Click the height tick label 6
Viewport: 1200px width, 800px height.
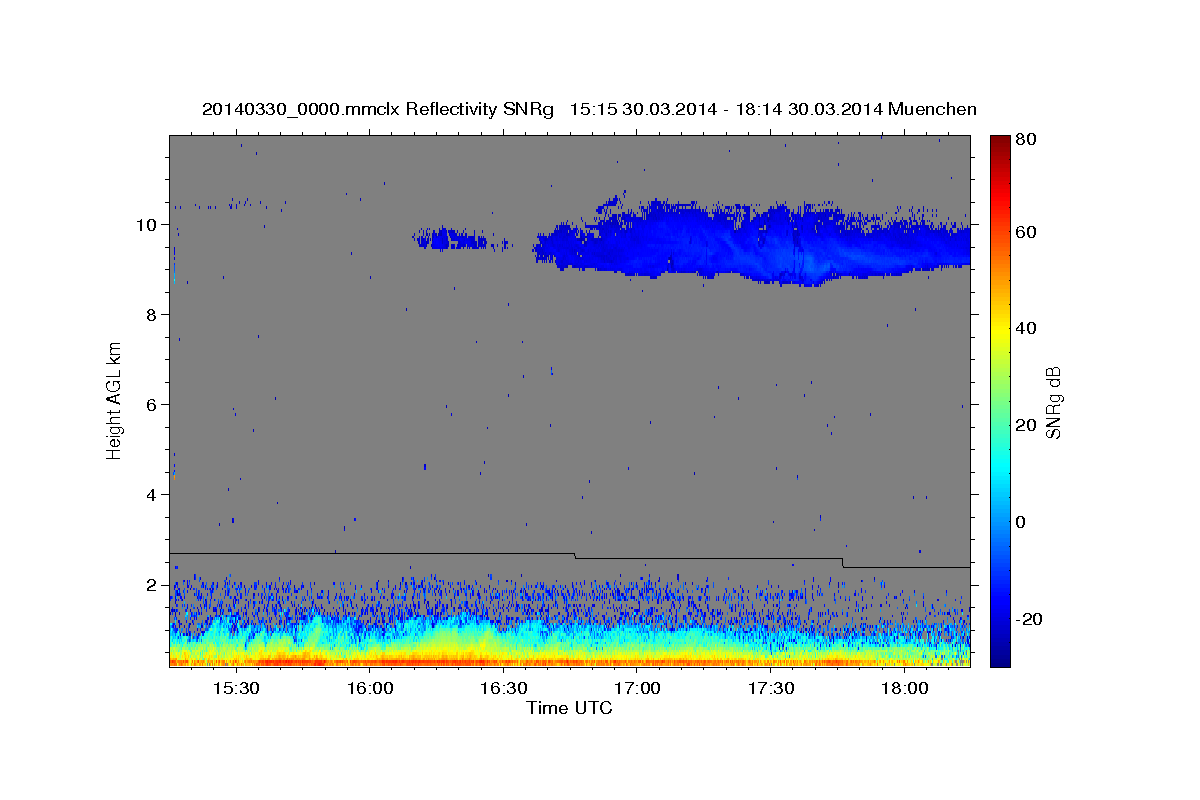[152, 404]
